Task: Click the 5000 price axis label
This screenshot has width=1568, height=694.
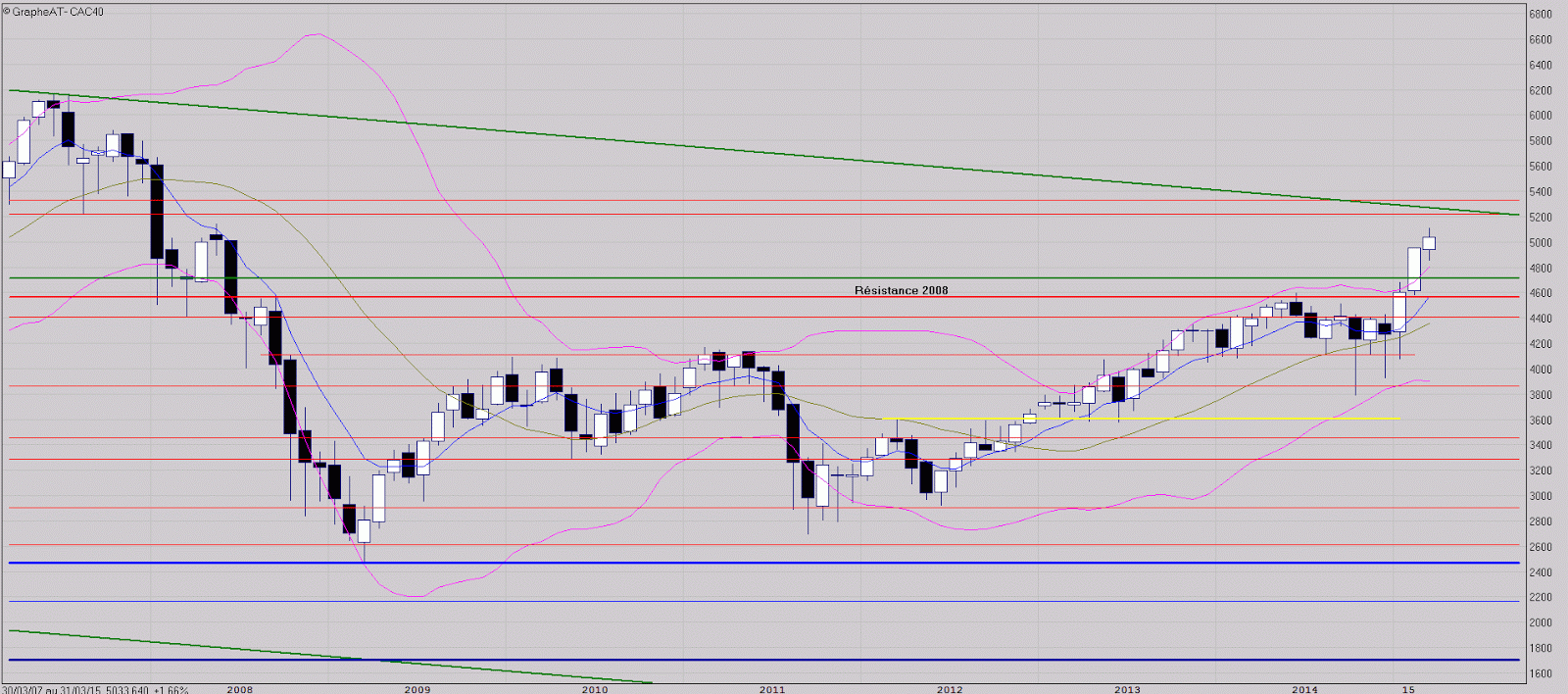Action: point(1541,243)
